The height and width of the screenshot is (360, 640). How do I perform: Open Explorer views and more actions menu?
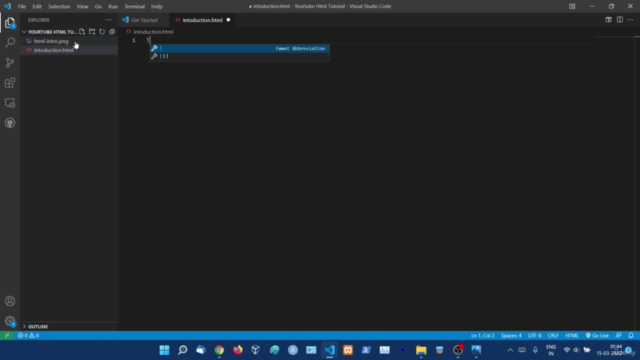point(108,20)
